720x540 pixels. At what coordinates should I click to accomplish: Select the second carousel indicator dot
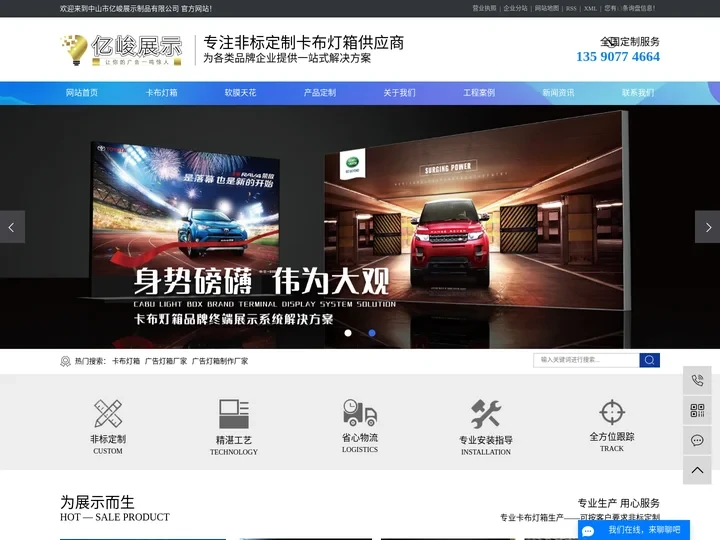pyautogui.click(x=372, y=332)
